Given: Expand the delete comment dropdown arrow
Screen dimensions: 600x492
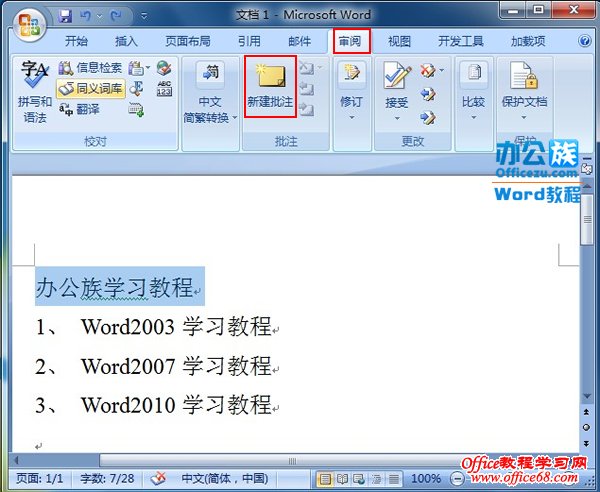Looking at the screenshot, I should [x=320, y=68].
